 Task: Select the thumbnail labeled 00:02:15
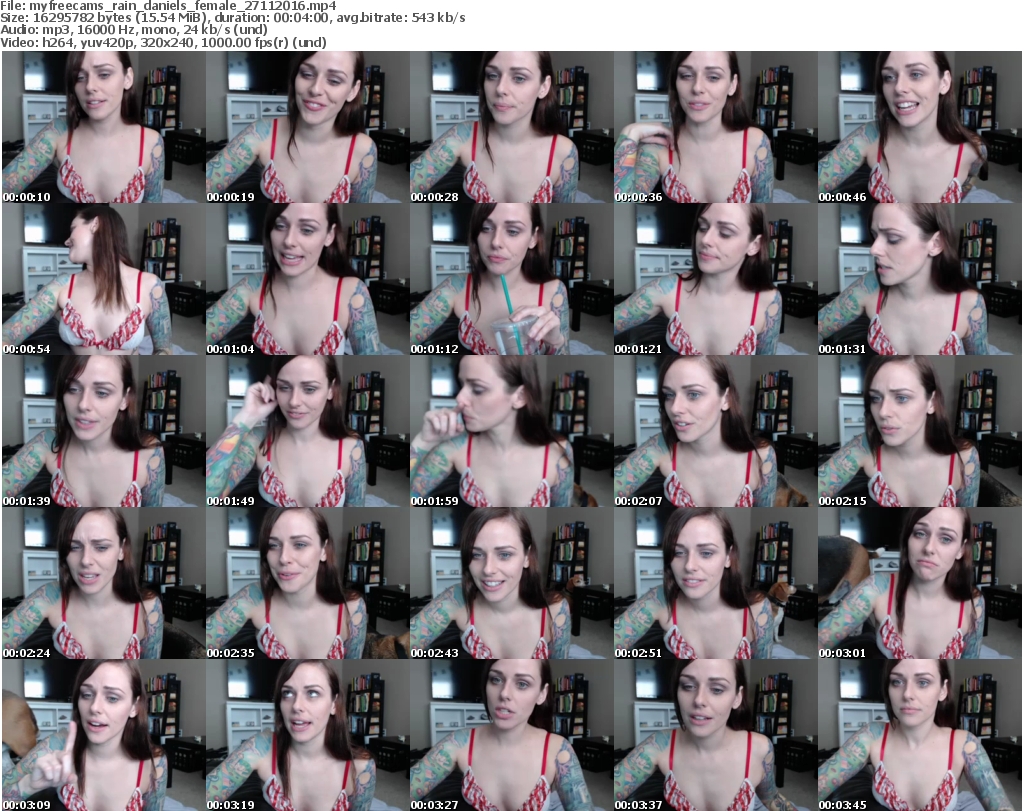pos(919,431)
